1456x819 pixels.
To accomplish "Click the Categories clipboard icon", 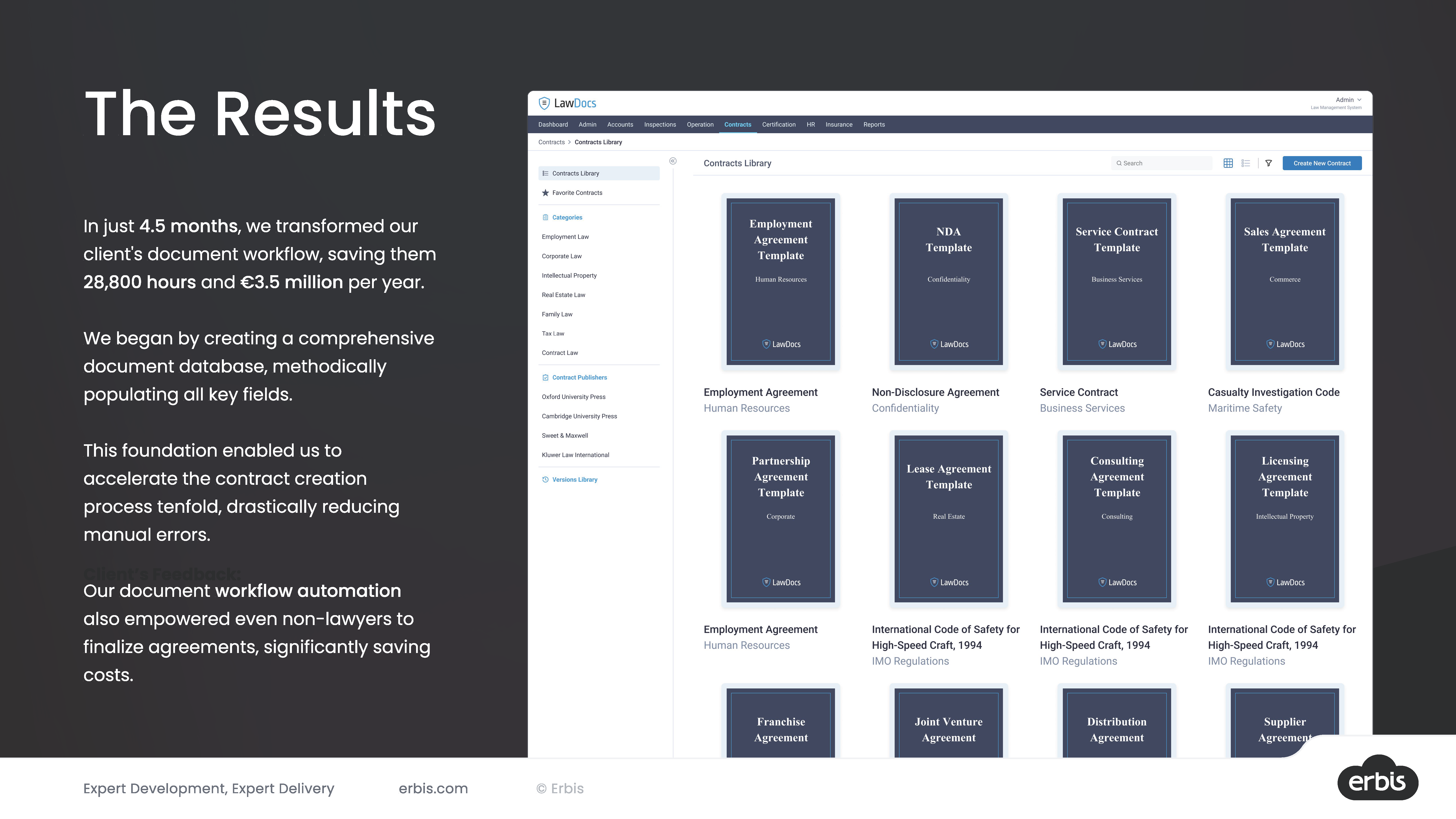I will tap(546, 217).
